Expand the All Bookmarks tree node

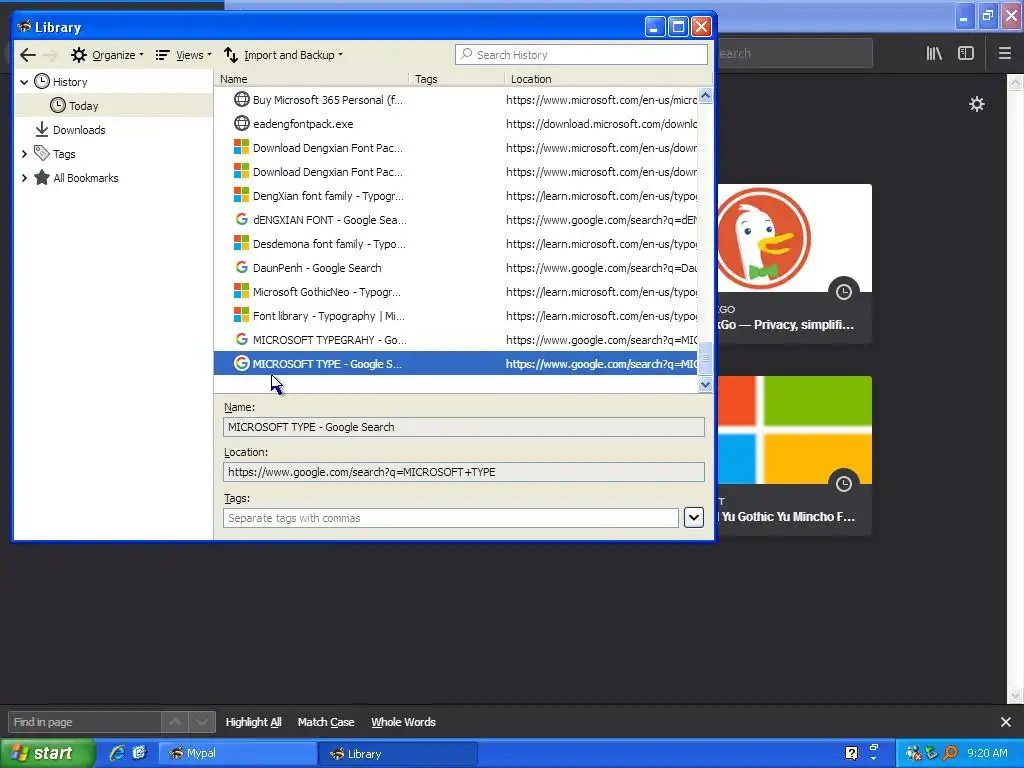(x=24, y=178)
